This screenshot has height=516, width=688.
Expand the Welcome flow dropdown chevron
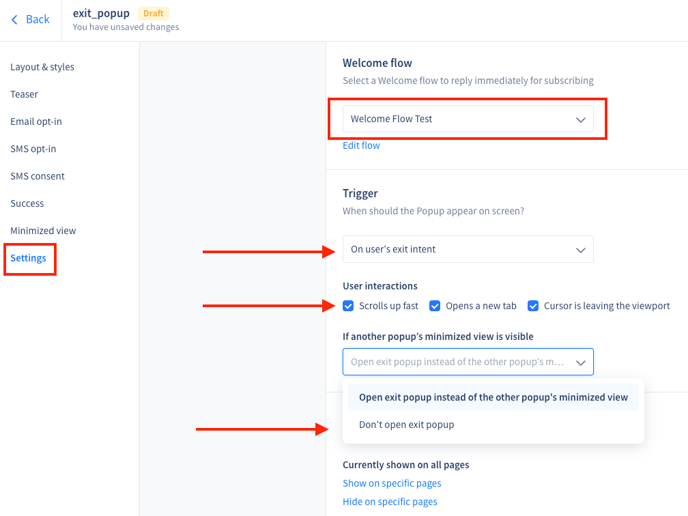[580, 120]
